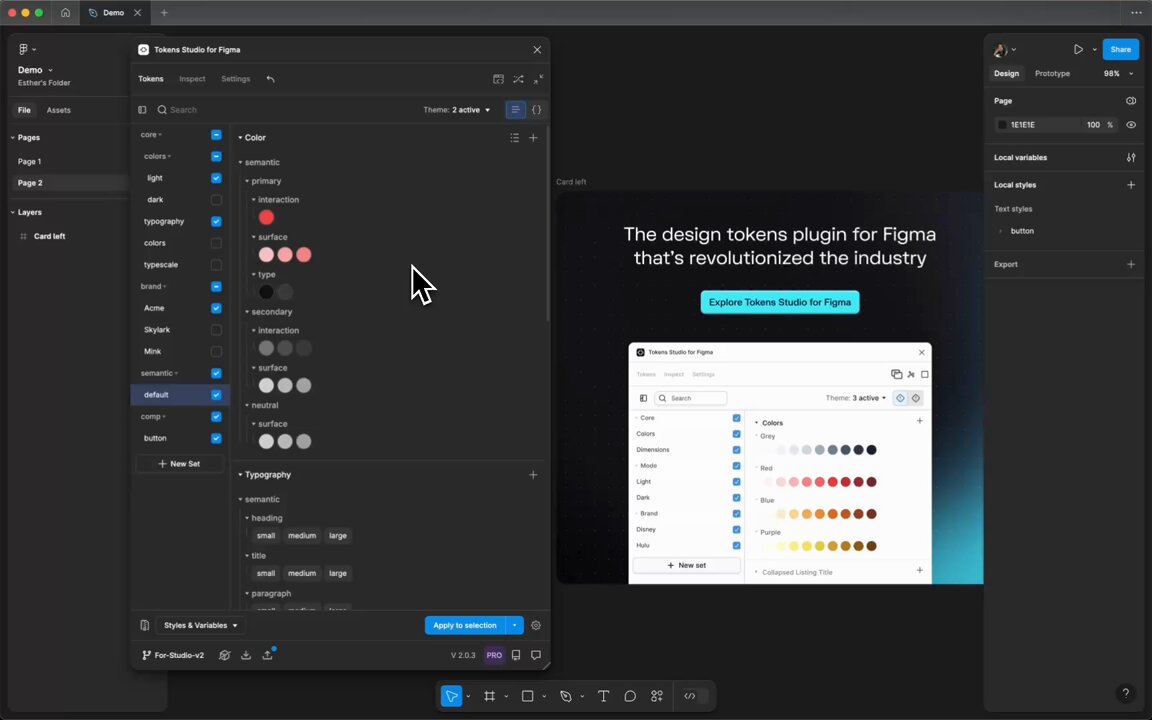Enable the Skylark token set checkbox
1152x720 pixels.
tap(216, 330)
